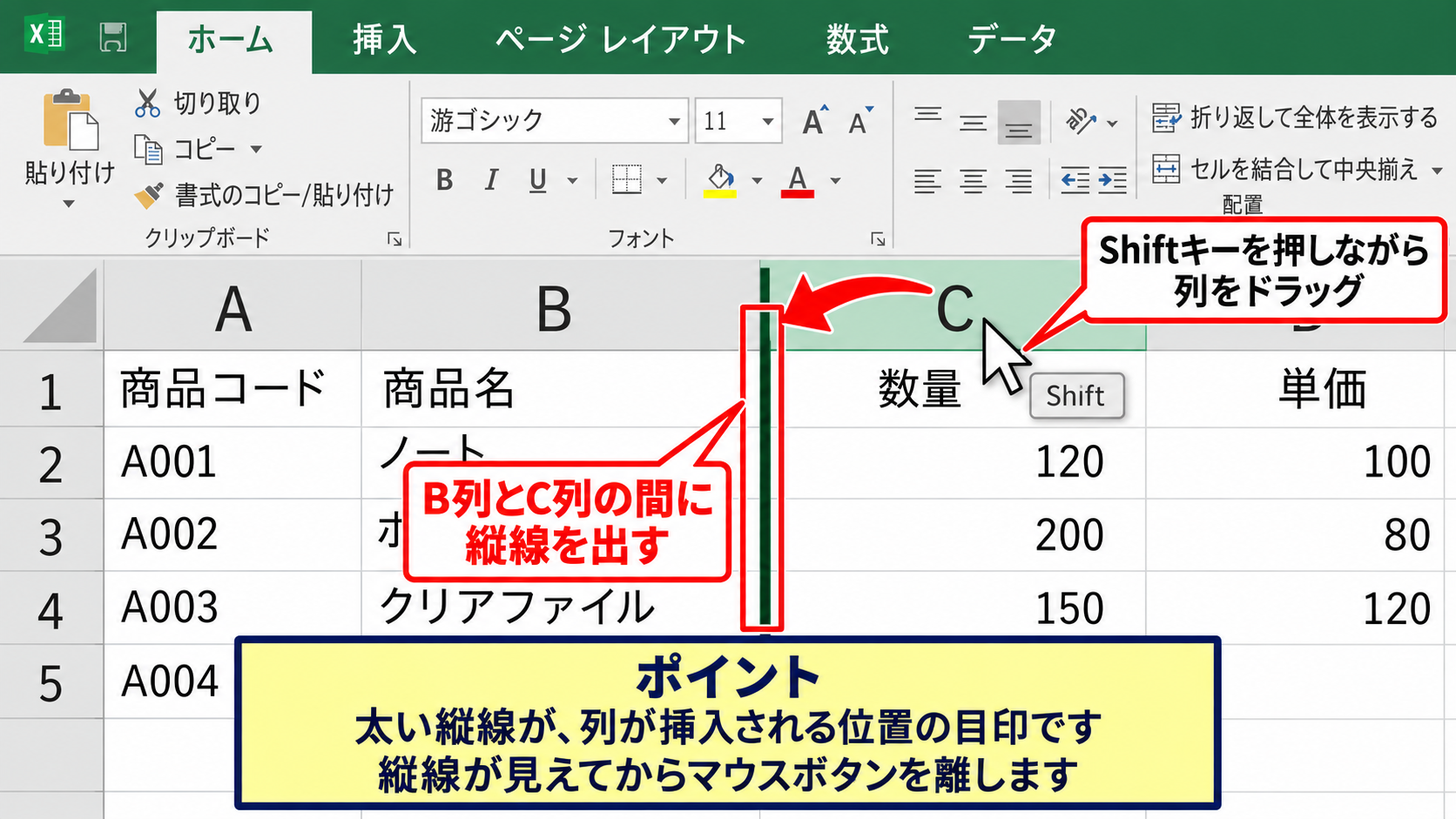
Task: Click the Increase Indent icon
Action: tap(1112, 180)
